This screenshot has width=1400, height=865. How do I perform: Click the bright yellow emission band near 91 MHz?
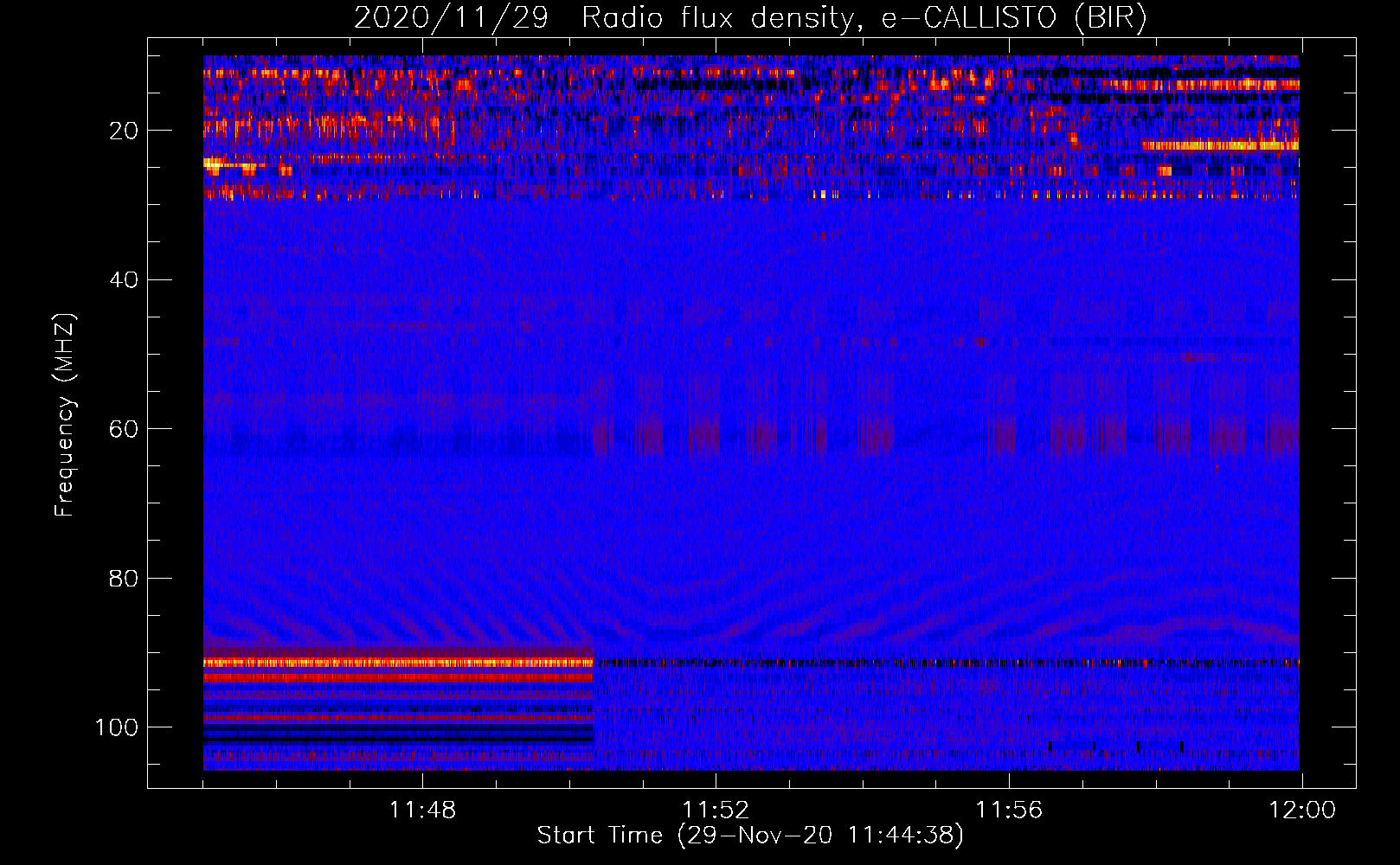[399, 663]
